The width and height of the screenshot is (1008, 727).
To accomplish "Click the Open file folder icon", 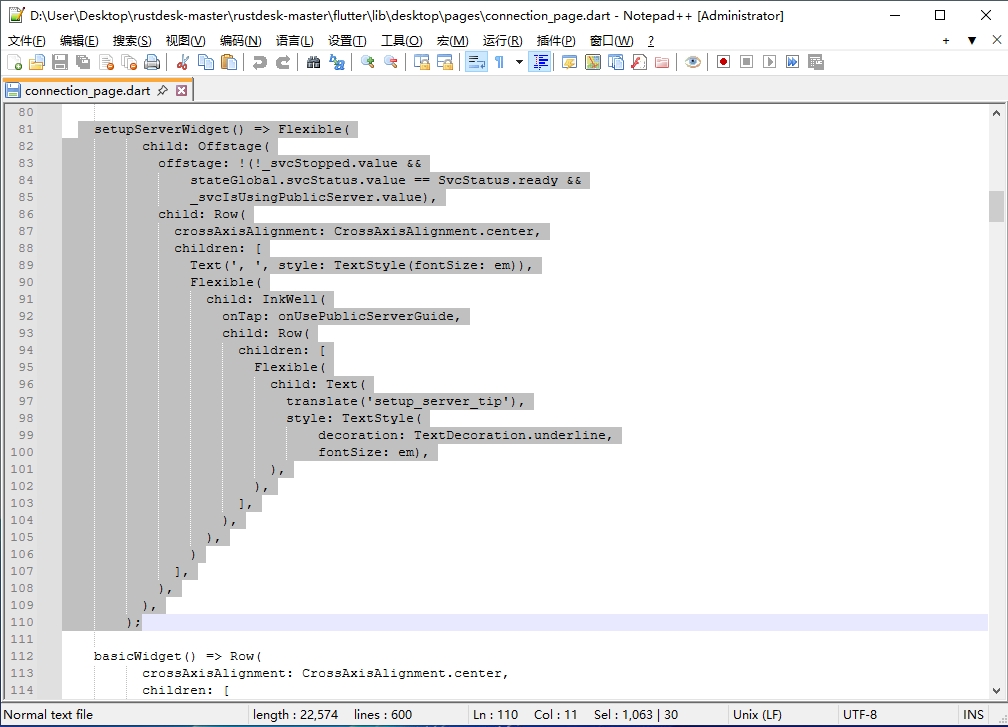I will point(37,62).
